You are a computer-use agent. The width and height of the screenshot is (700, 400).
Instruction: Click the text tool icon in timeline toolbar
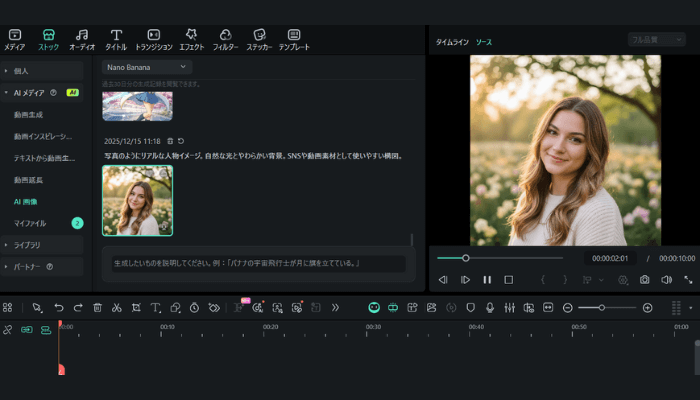(x=155, y=308)
